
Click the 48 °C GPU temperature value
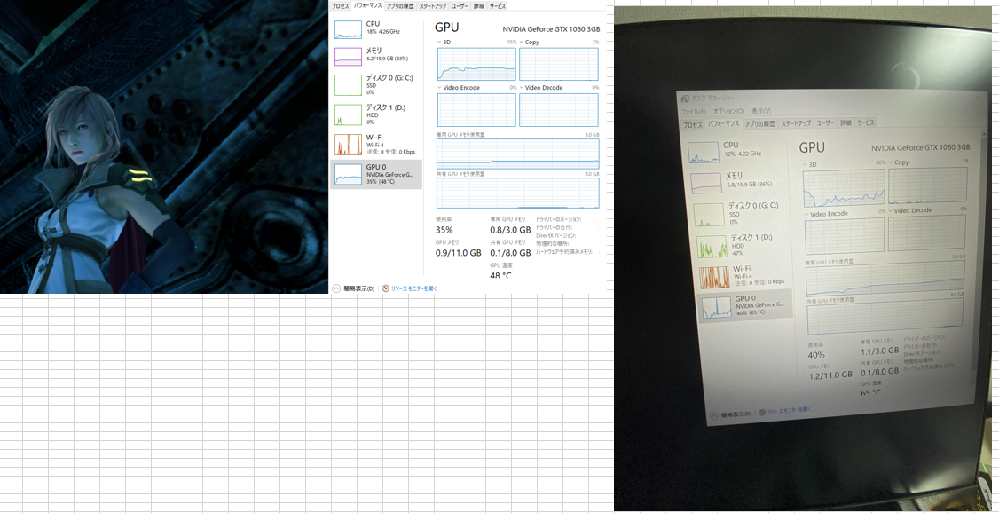click(x=500, y=275)
